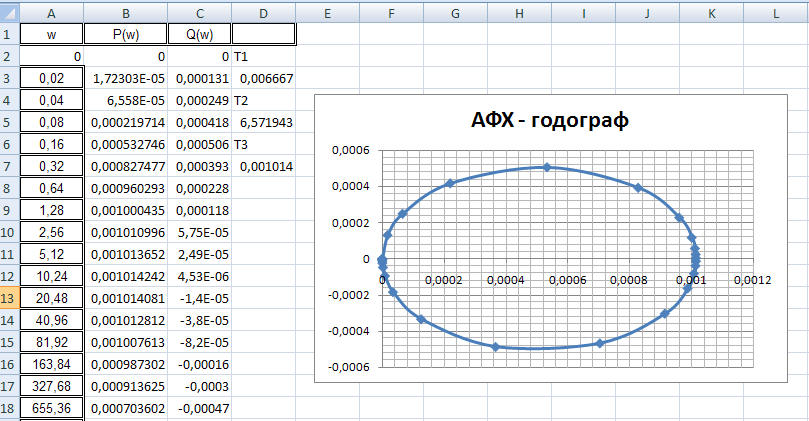Click the chart's top data point marker
This screenshot has height=421, width=809.
tap(547, 167)
